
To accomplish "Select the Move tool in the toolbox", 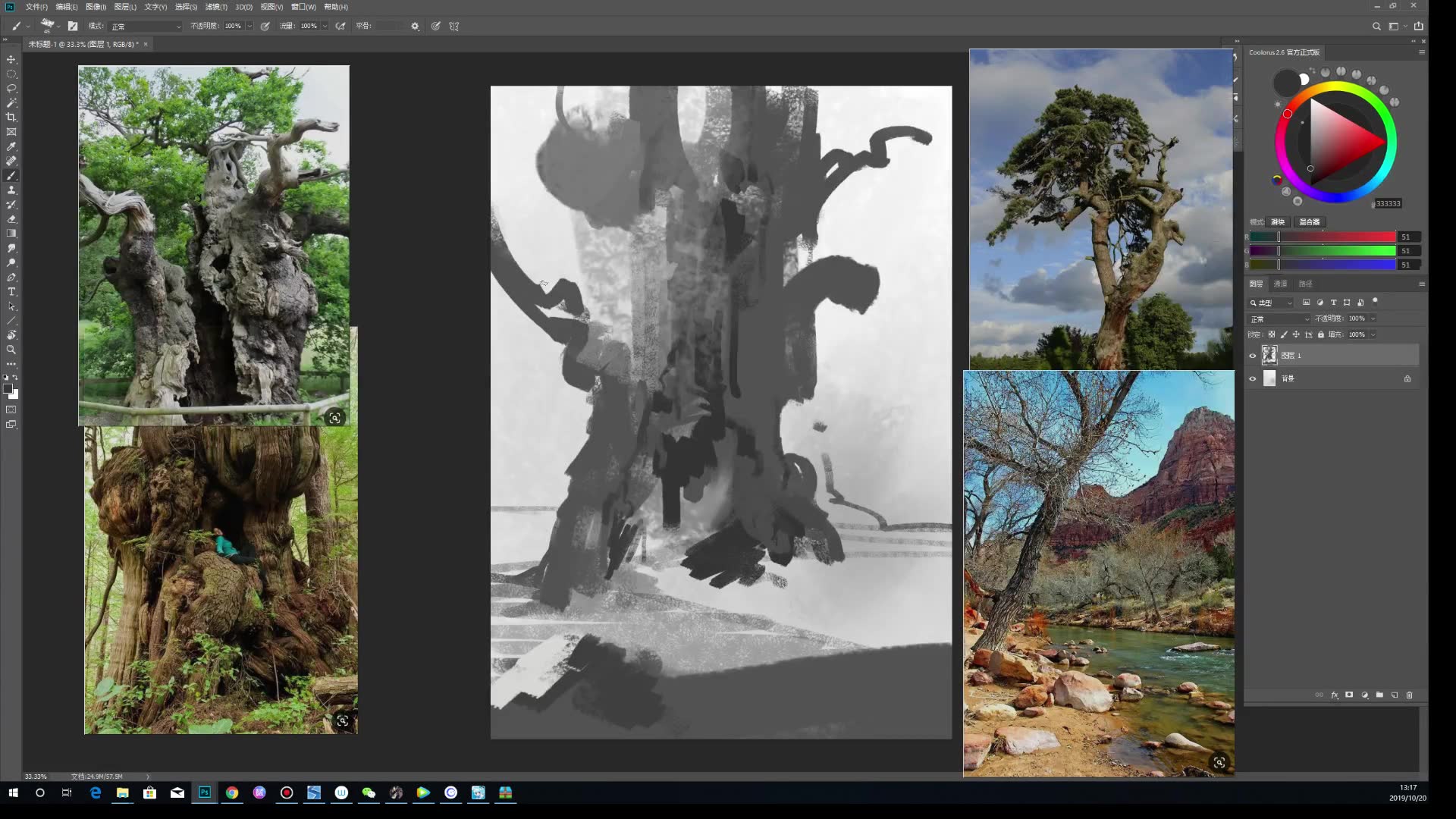I will [x=11, y=59].
